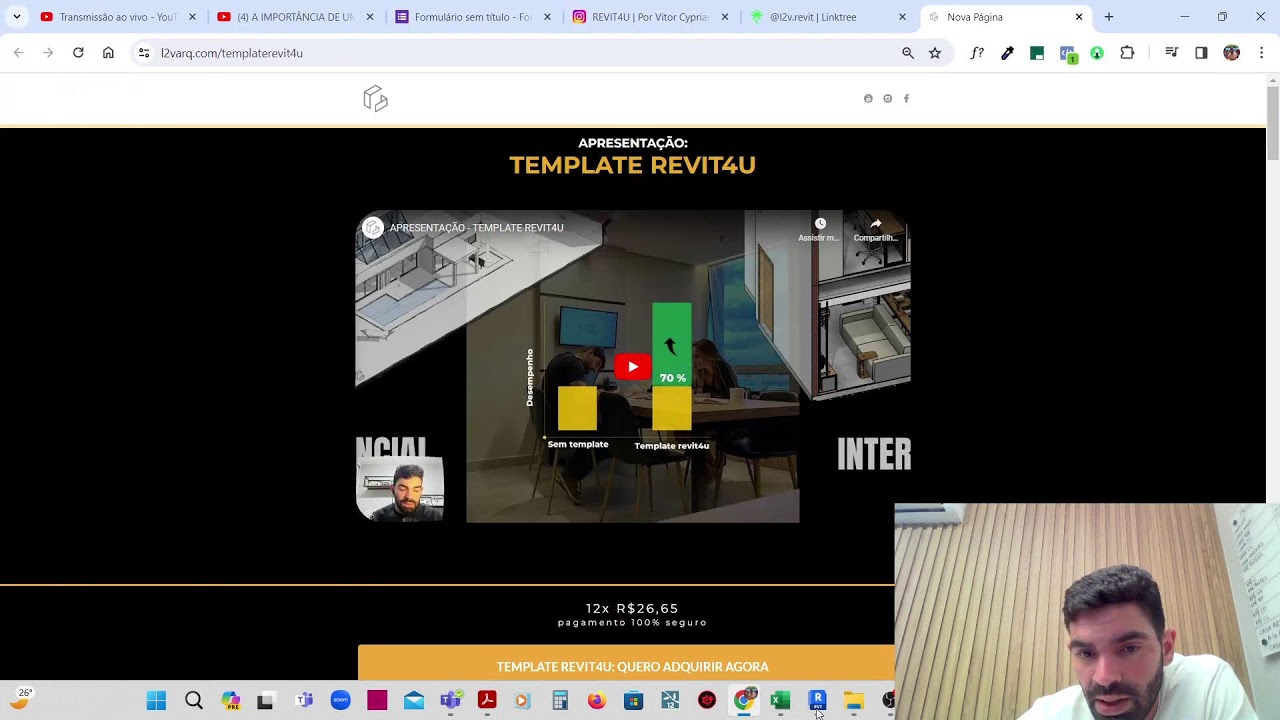Click the zoom magnifier icon in address bar

(x=908, y=53)
